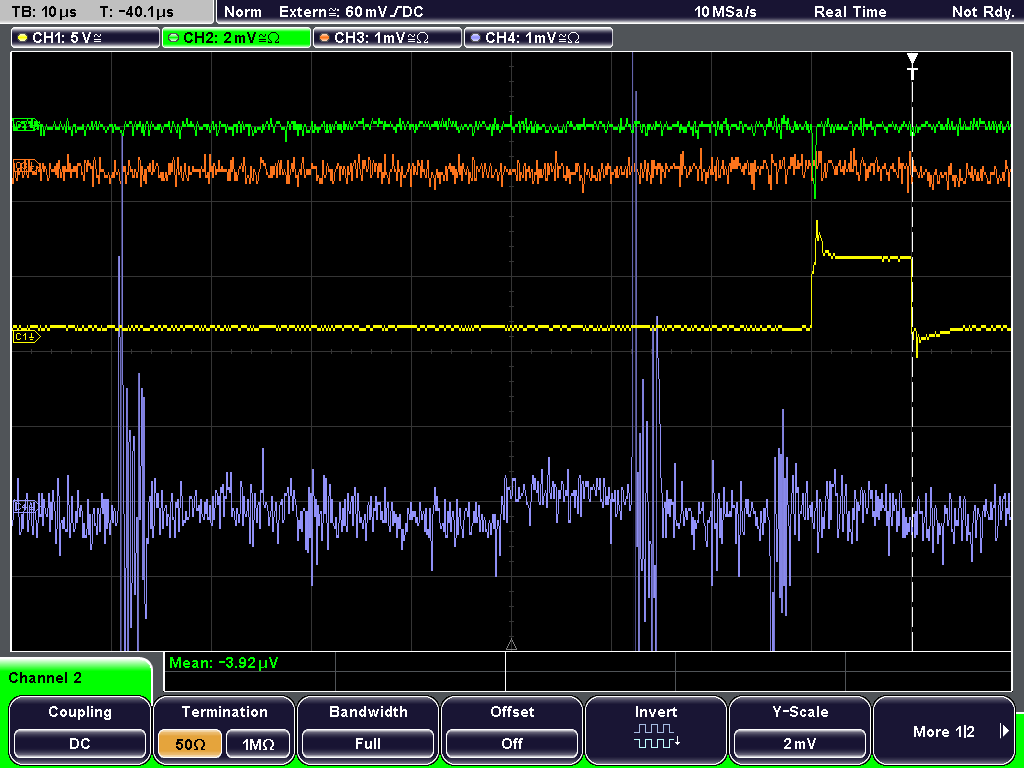Click the blue CH4 color dot

[x=475, y=38]
